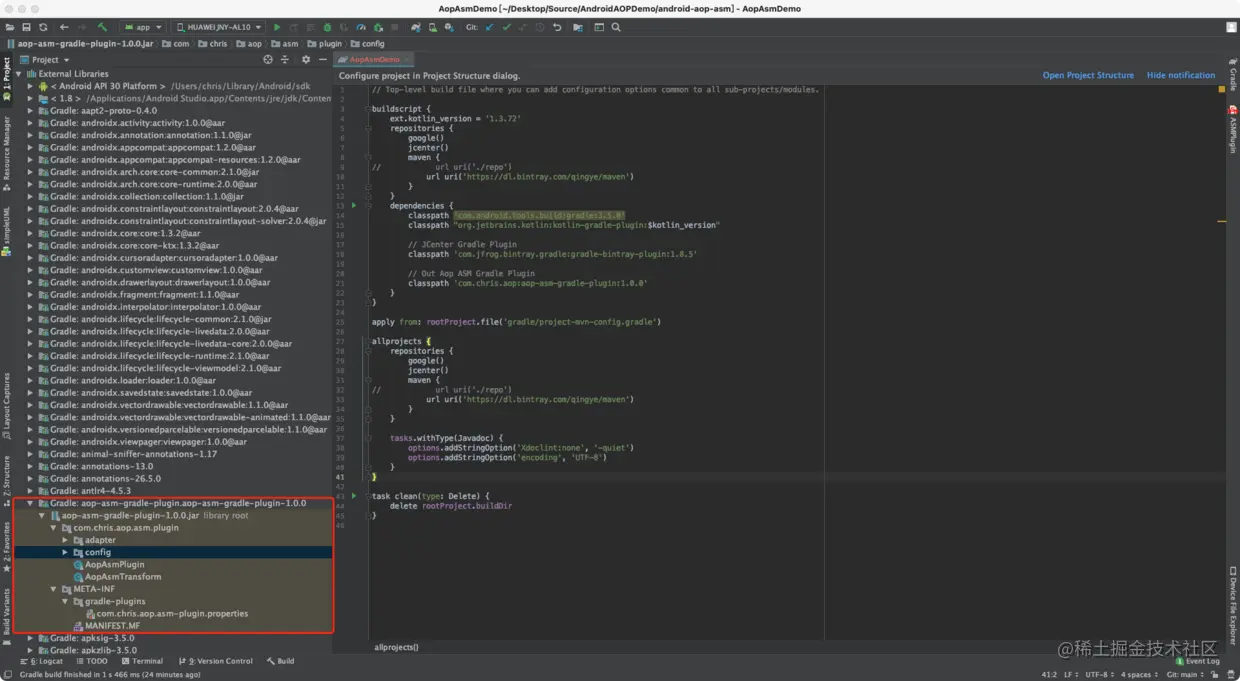Image resolution: width=1240 pixels, height=681 pixels.
Task: Click the Save All toolbar icon
Action: point(26,27)
